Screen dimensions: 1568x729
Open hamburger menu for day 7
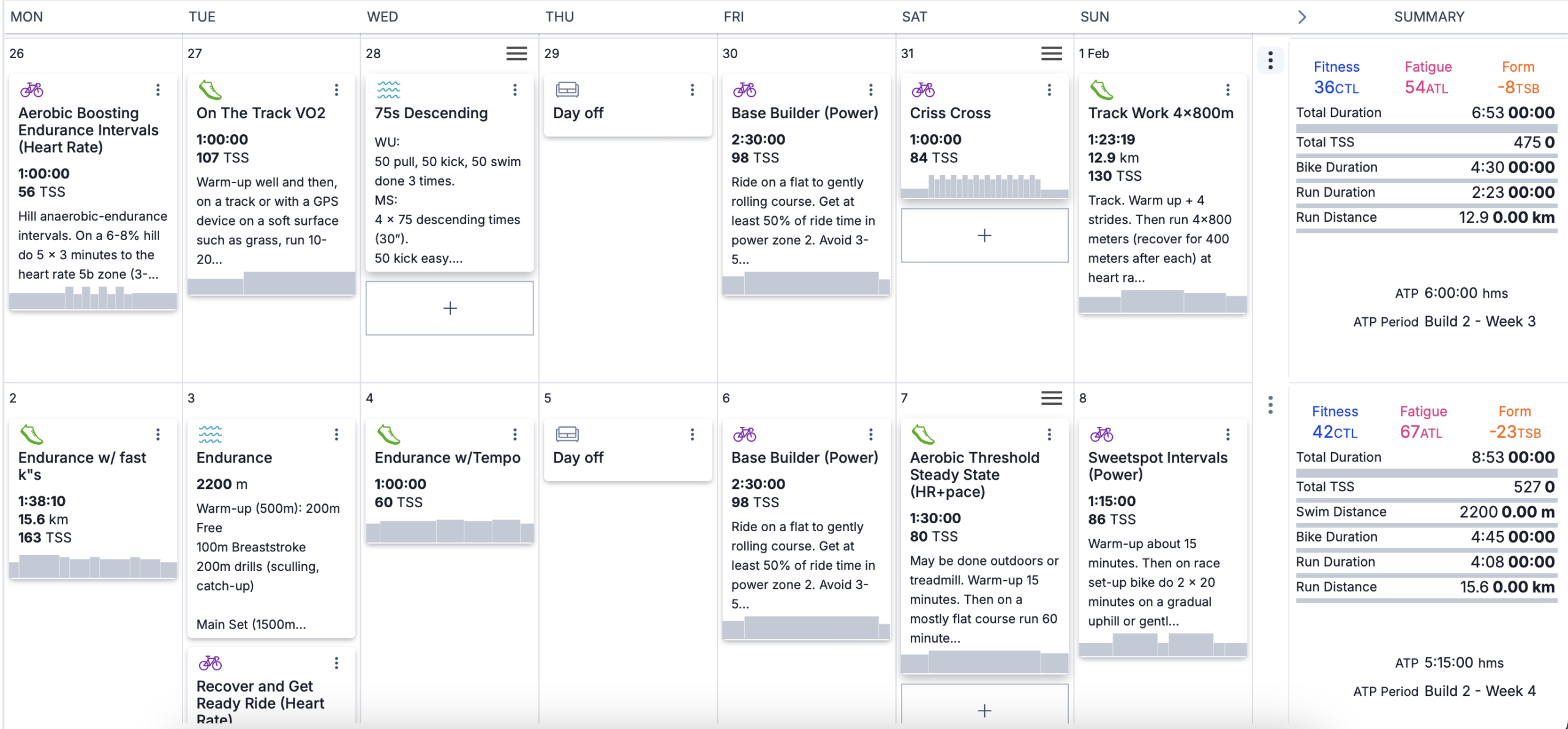(1051, 398)
